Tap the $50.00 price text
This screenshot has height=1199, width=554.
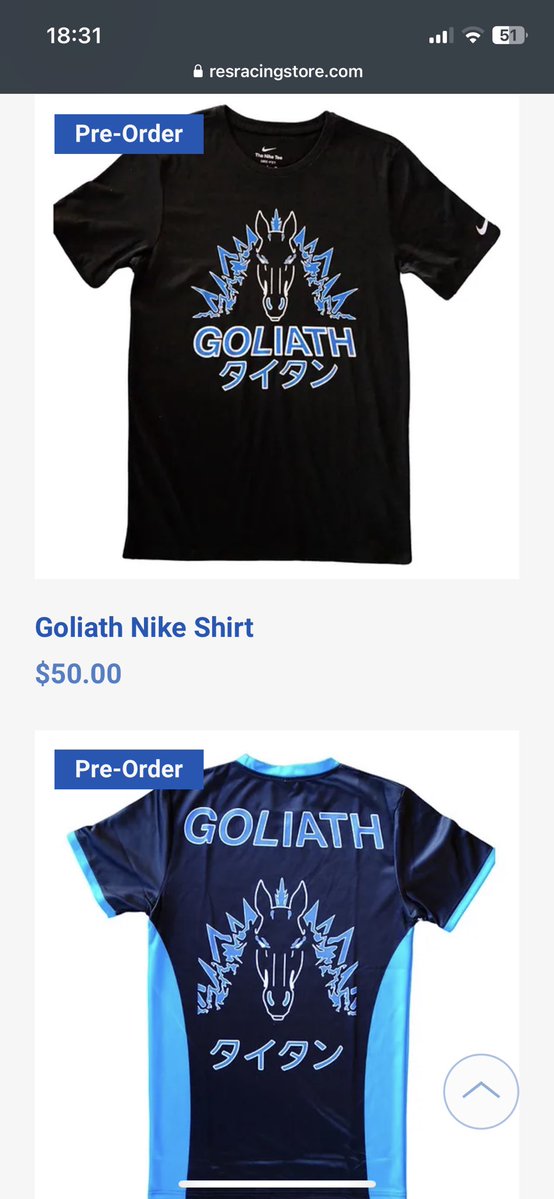78,674
